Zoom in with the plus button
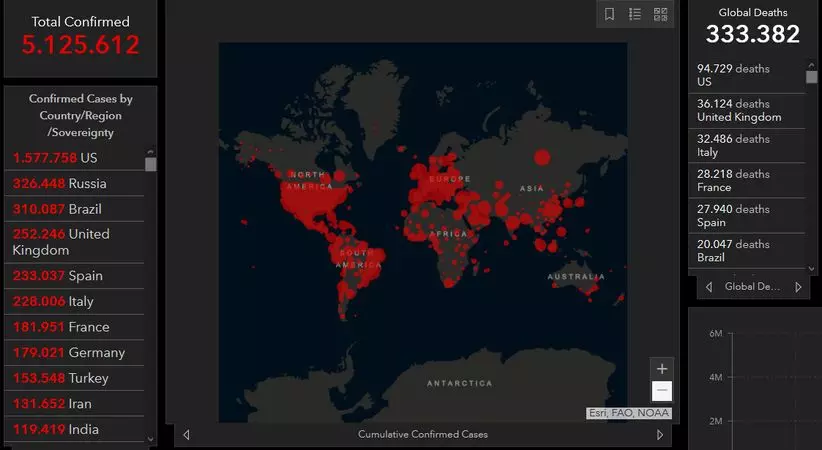The height and width of the screenshot is (450, 822). 661,368
